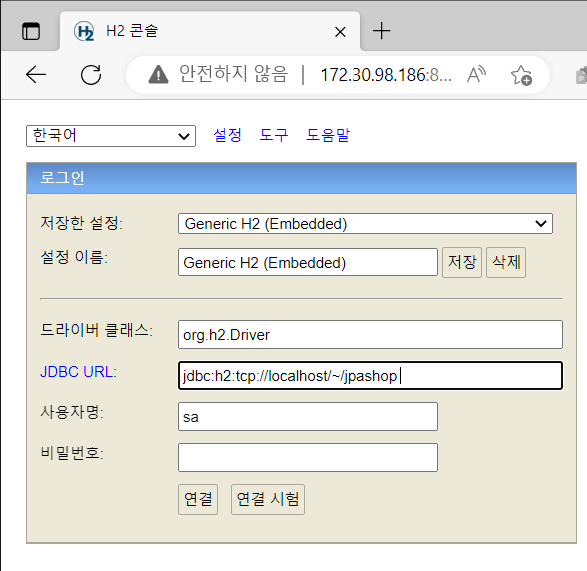
Task: Open the 설정 preferences link
Action: [x=227, y=135]
